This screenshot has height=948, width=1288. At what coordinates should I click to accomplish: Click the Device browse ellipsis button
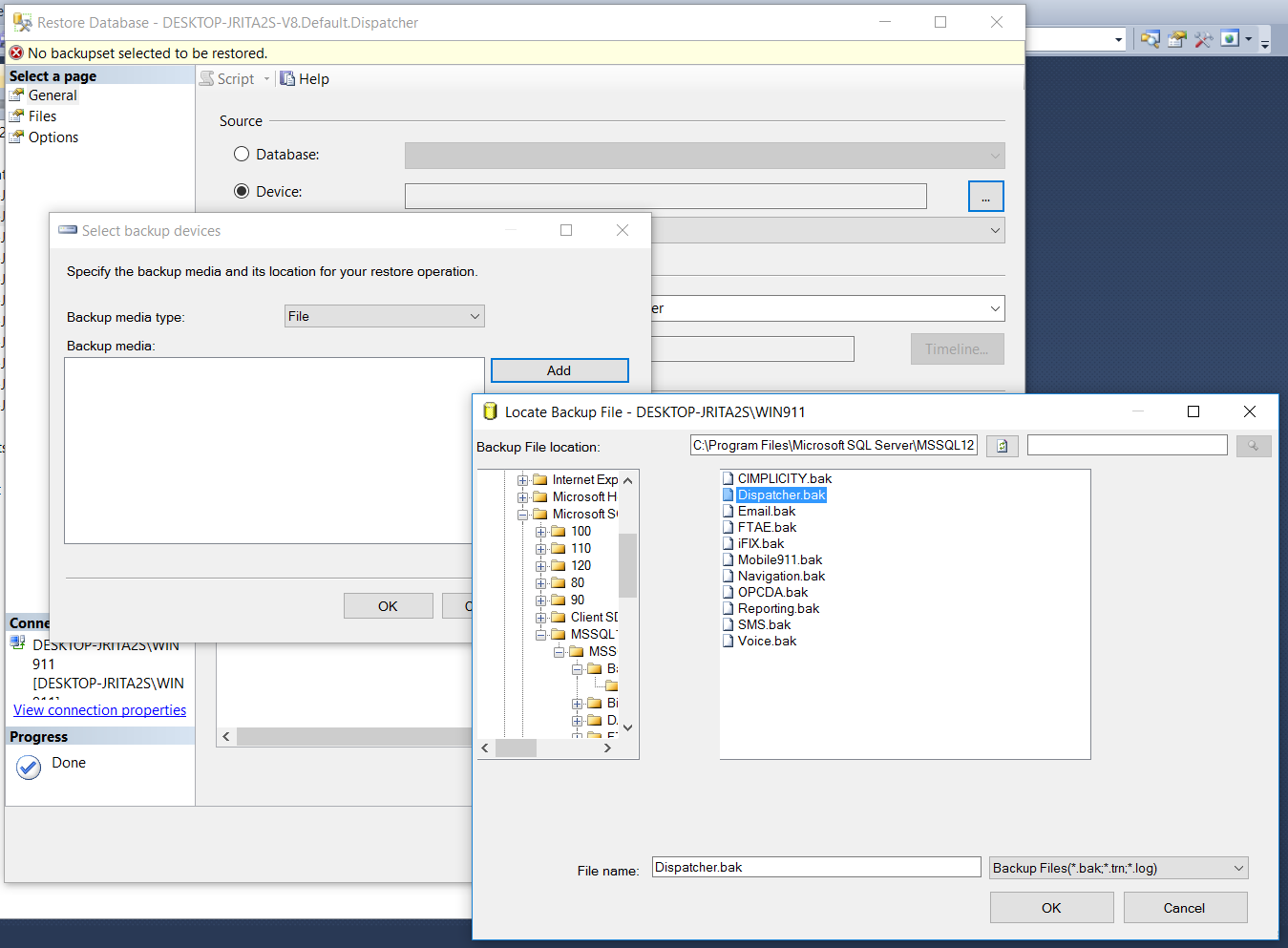click(986, 197)
